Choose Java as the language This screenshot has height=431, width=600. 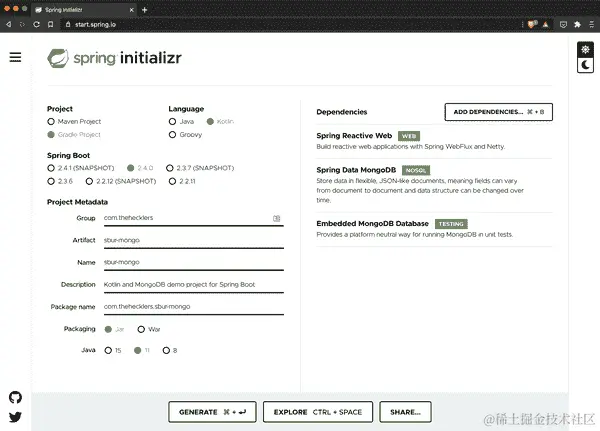point(172,122)
